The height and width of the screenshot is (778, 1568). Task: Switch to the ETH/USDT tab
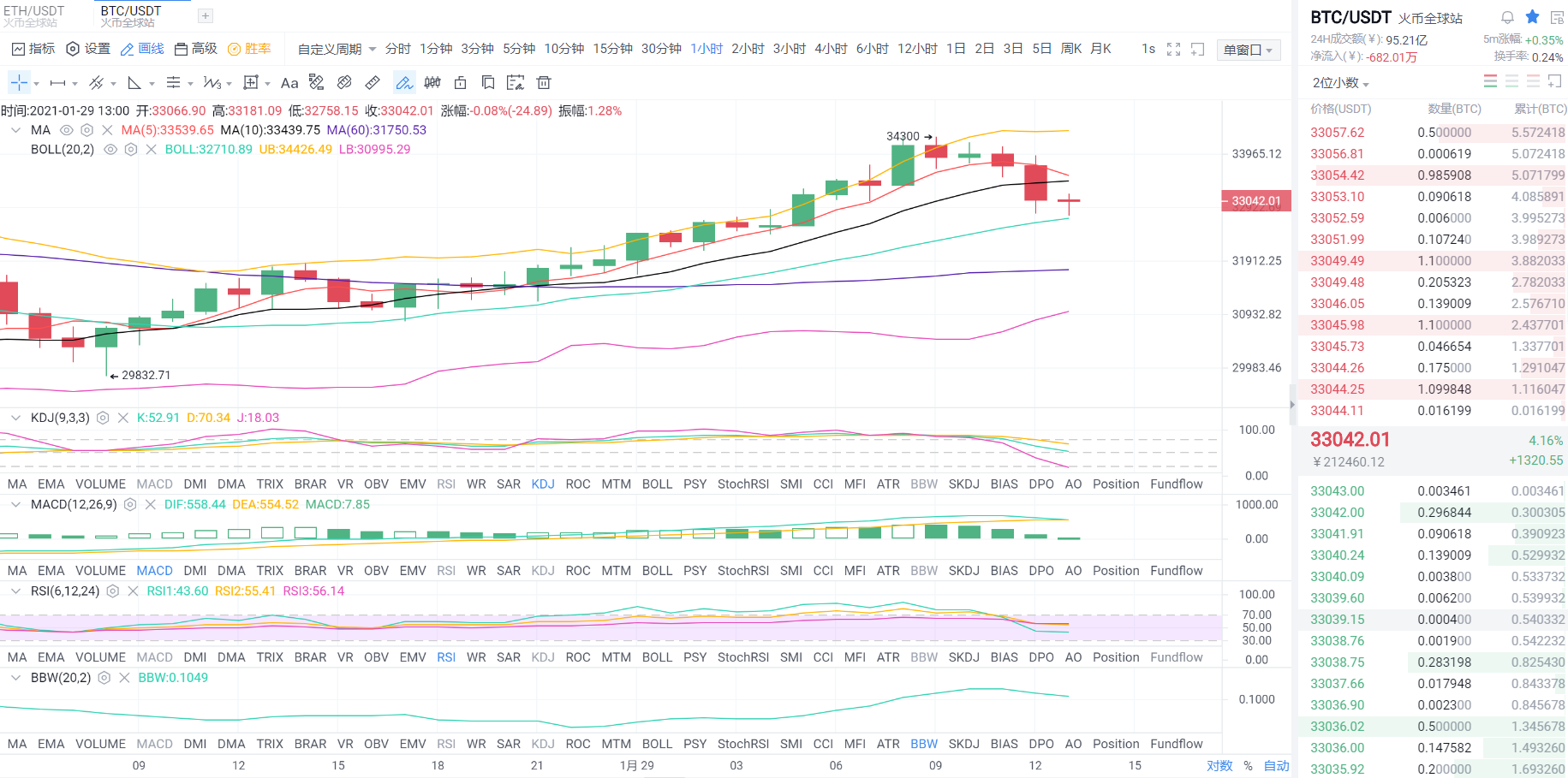pyautogui.click(x=34, y=11)
